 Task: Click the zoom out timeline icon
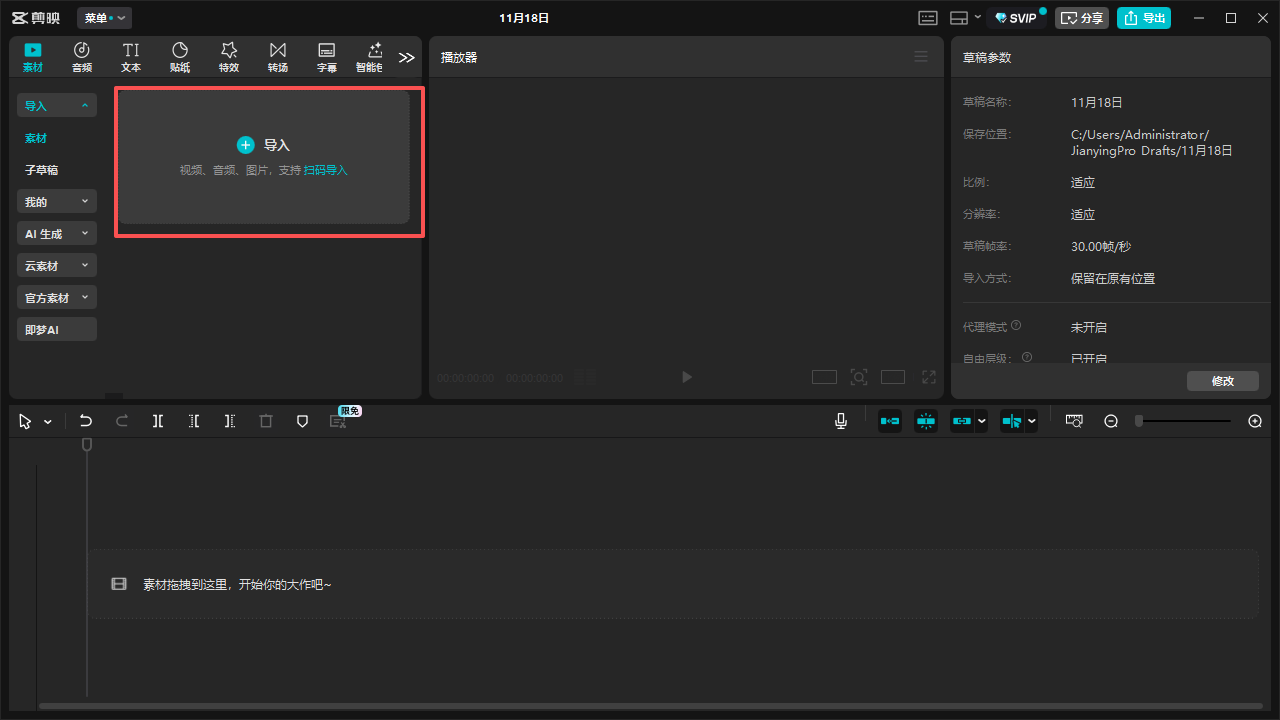pyautogui.click(x=1111, y=421)
